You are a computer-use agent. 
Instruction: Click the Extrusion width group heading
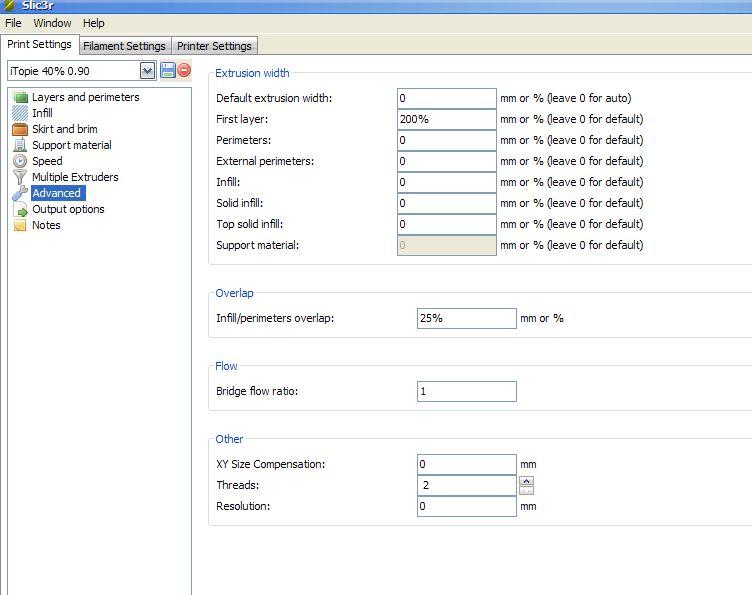(x=252, y=73)
